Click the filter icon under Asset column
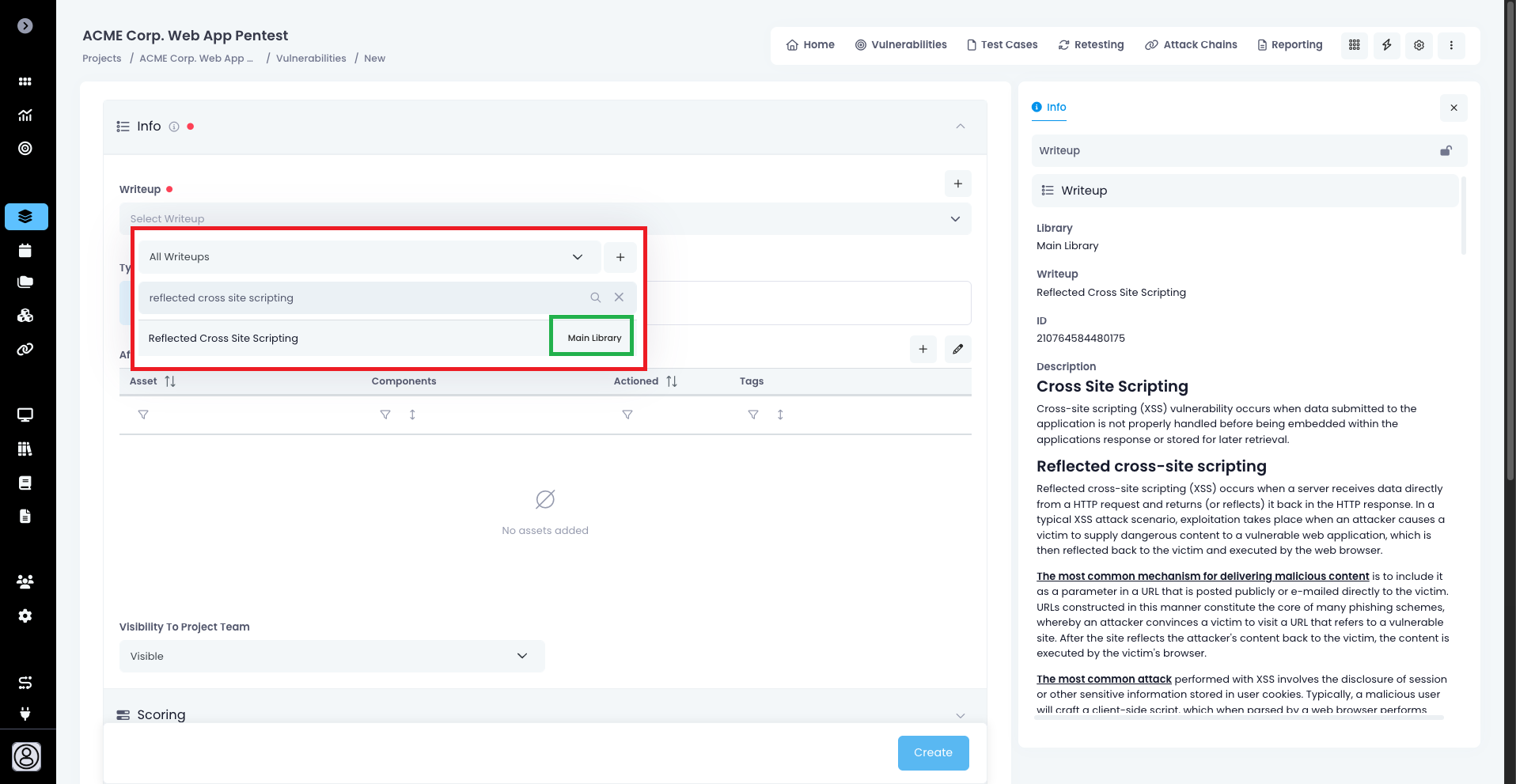Image resolution: width=1516 pixels, height=784 pixels. 143,415
